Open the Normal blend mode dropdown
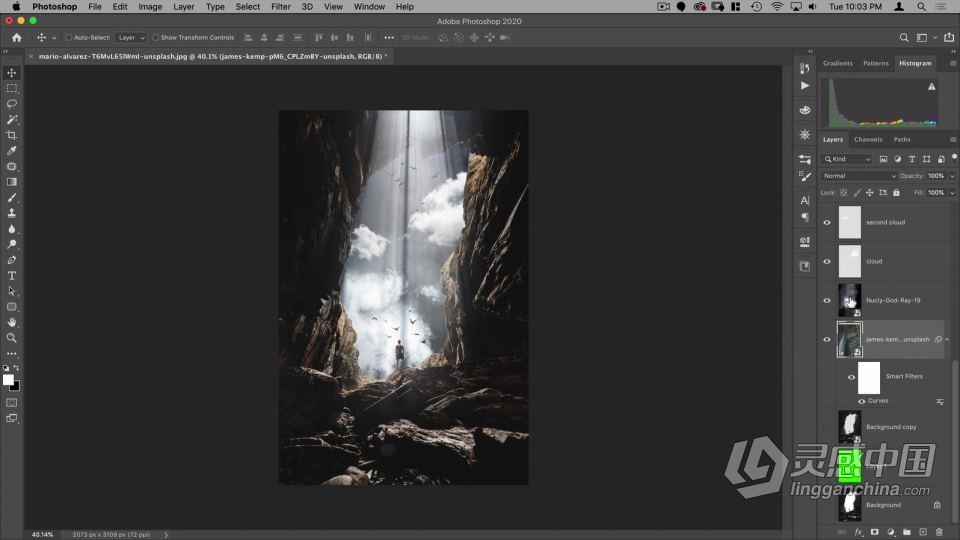Screen dimensions: 960x540 858,176
